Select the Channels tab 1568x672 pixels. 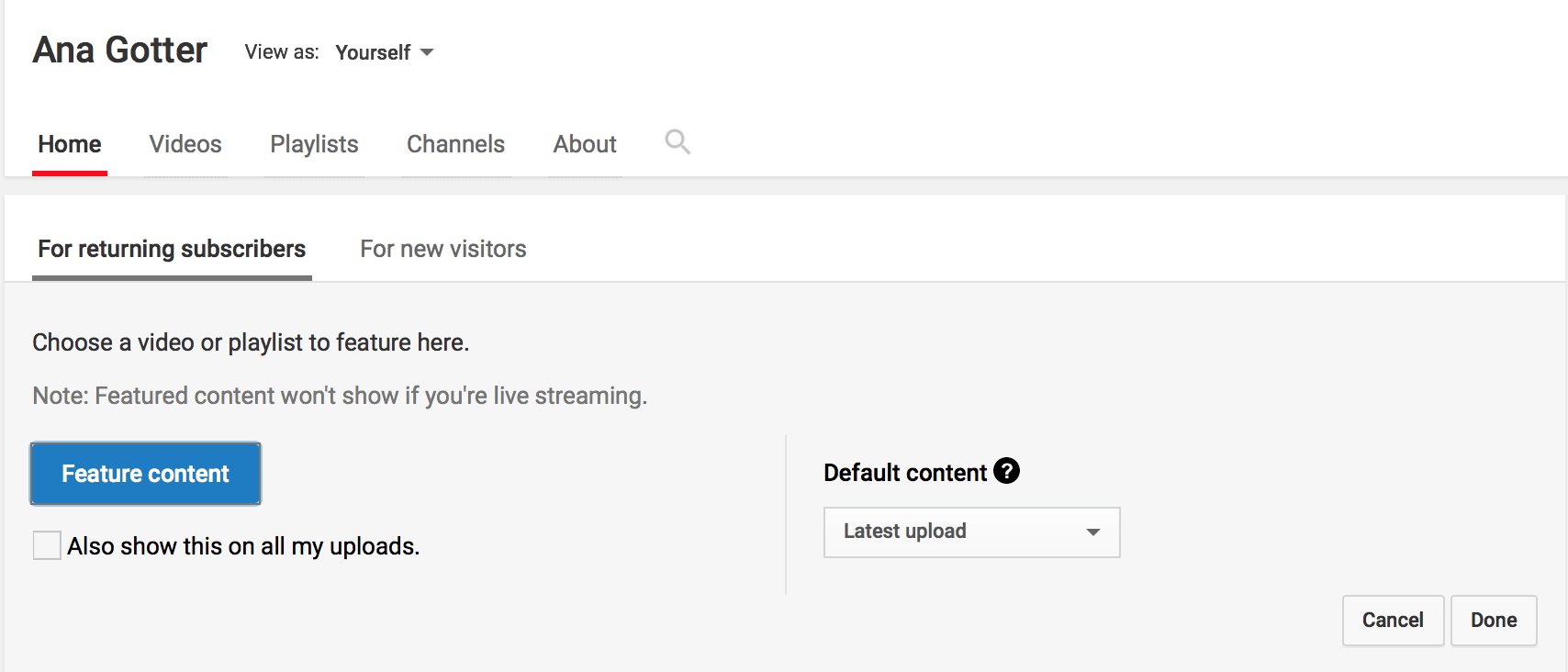(x=455, y=144)
